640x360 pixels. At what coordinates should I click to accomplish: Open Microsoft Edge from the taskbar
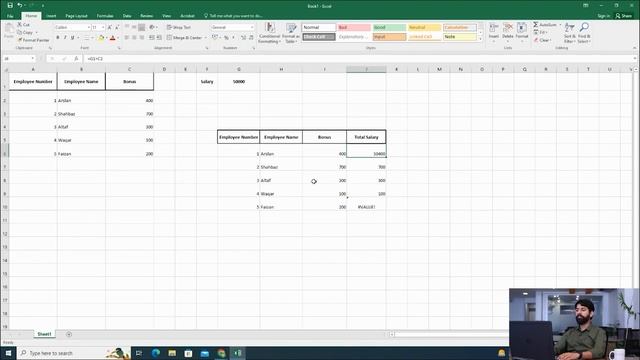click(x=156, y=353)
